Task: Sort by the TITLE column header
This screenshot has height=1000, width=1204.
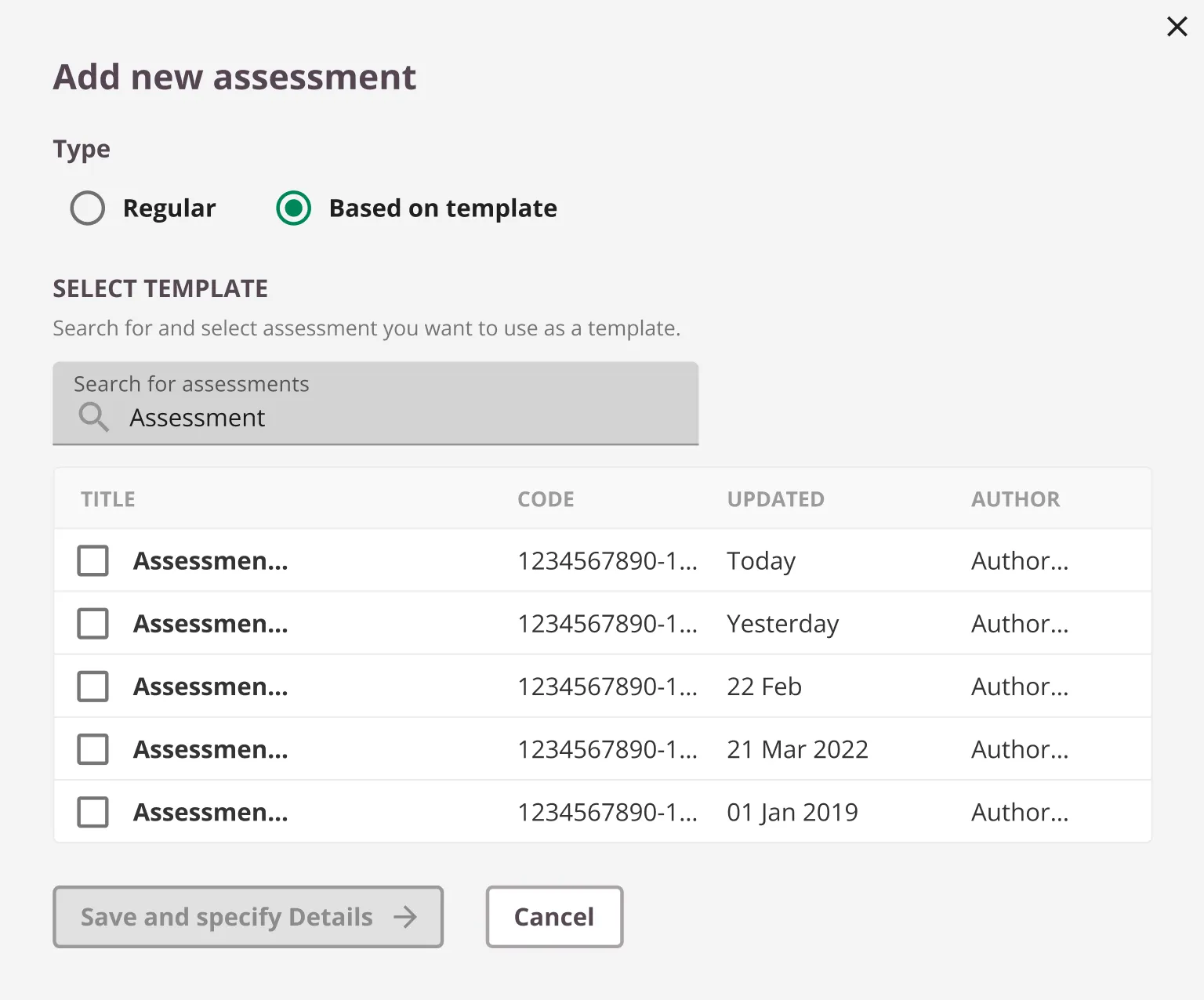Action: 108,499
